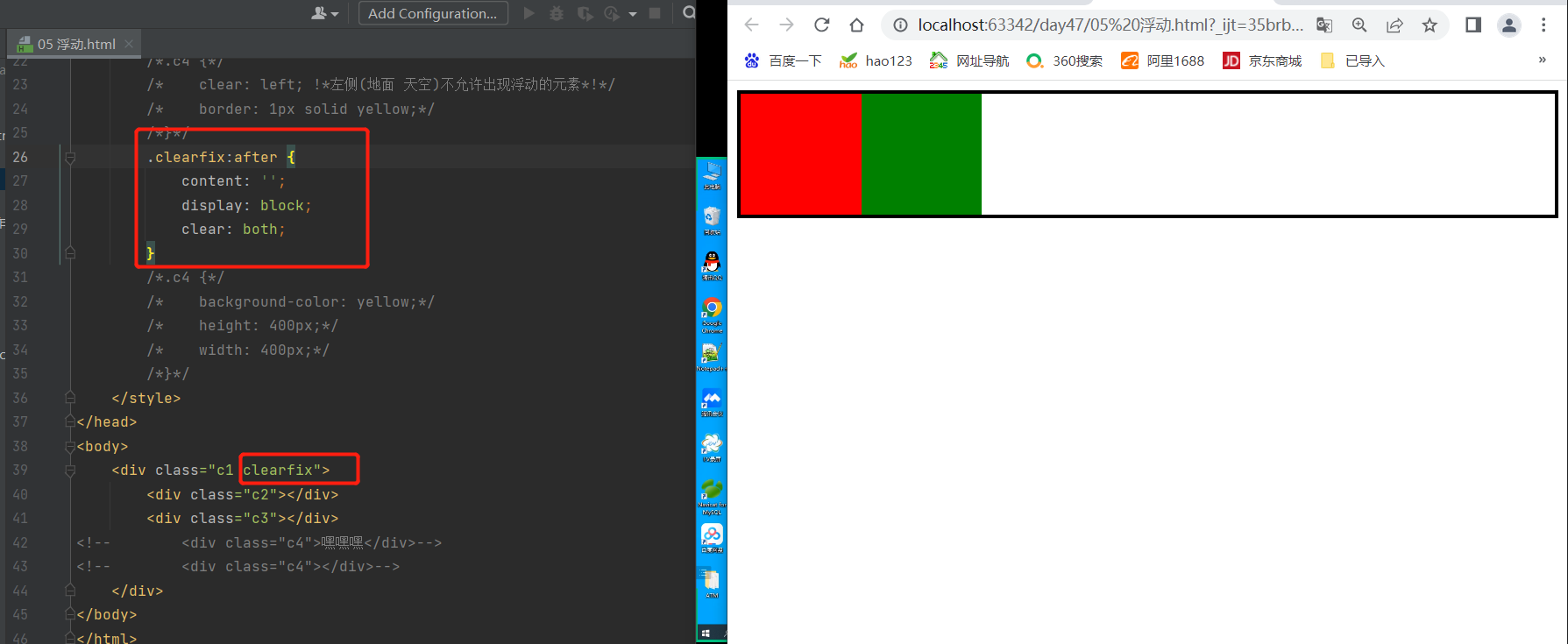
Task: Stop the running process with the stop icon
Action: (x=655, y=13)
